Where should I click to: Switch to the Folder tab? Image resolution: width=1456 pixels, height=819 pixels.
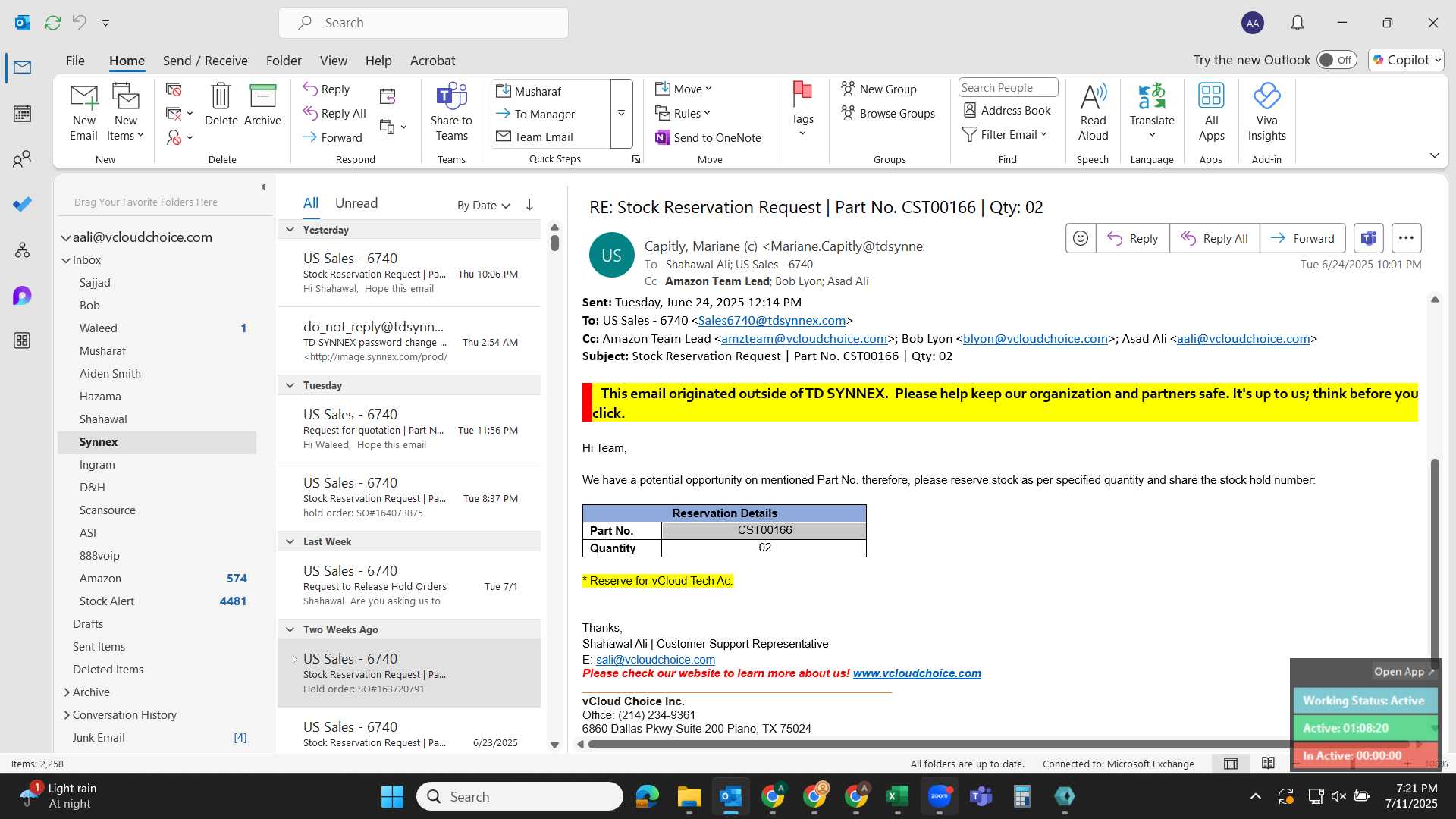[284, 61]
